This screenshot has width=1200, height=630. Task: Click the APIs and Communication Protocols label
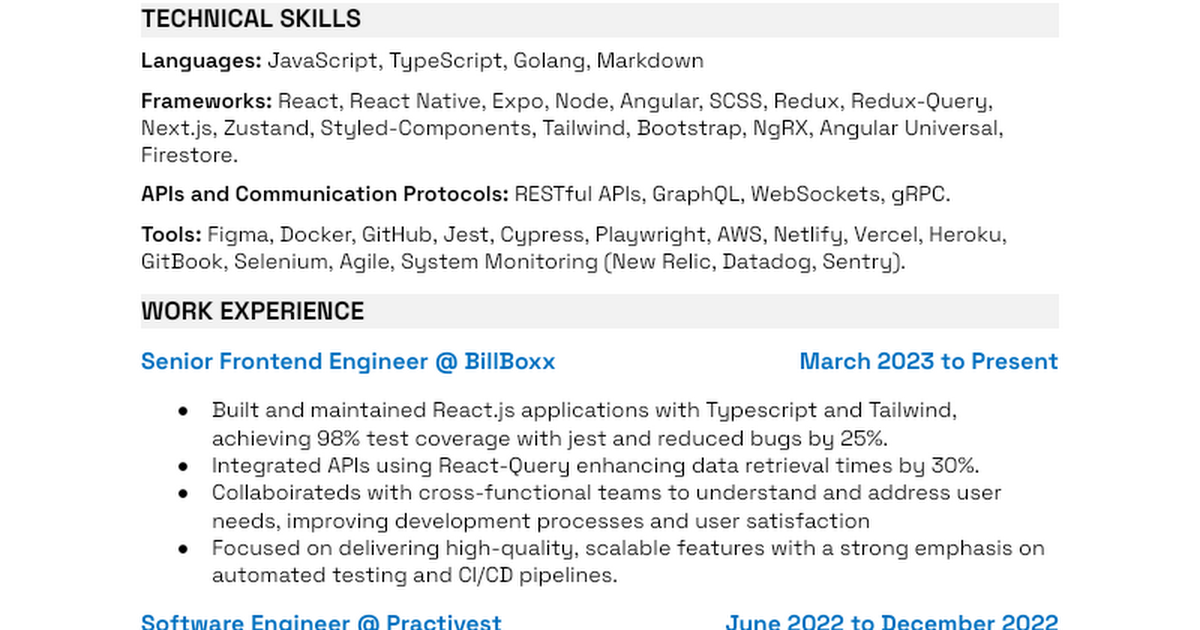[325, 194]
